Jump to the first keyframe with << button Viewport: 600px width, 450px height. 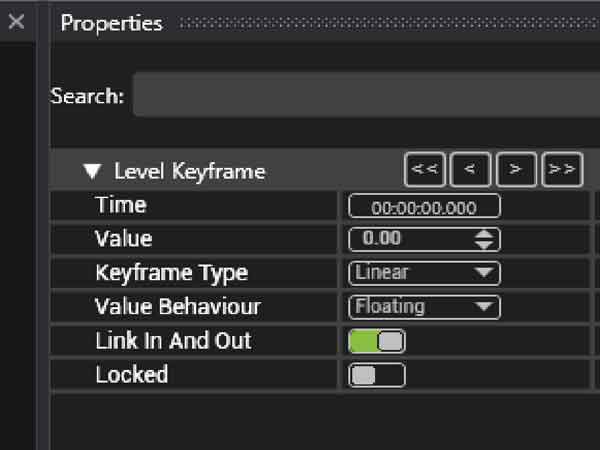pyautogui.click(x=425, y=170)
